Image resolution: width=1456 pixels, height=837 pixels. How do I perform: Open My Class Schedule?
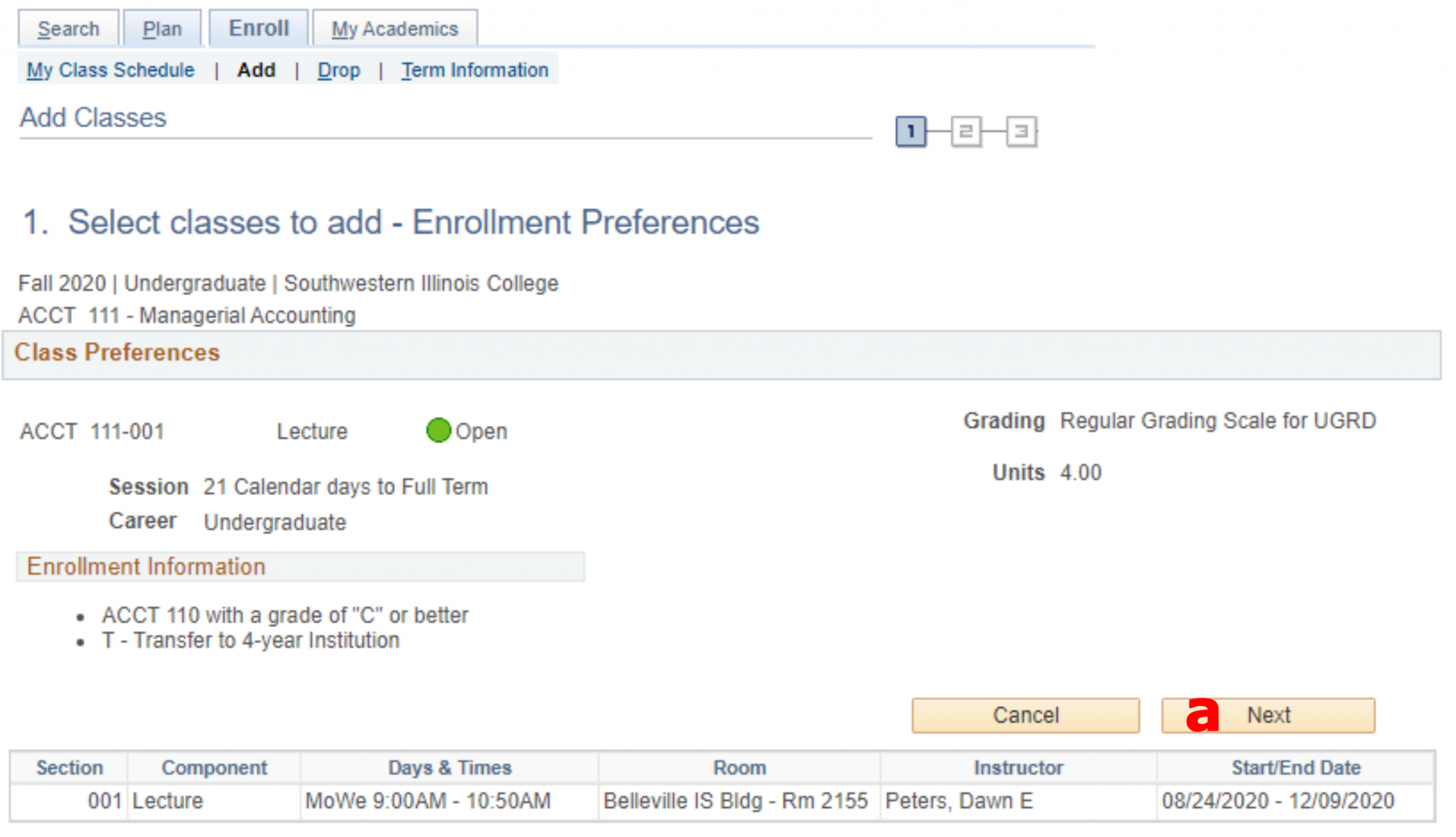pos(110,70)
